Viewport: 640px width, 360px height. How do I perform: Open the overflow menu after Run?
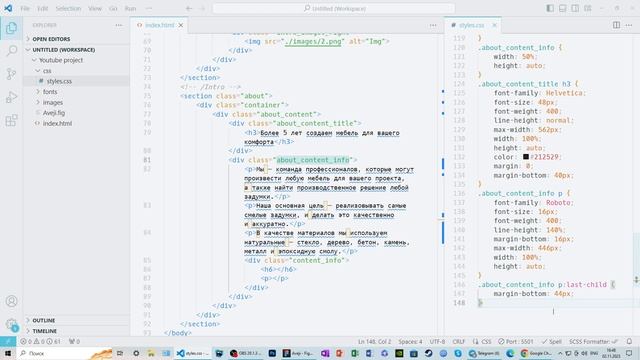[x=149, y=8]
